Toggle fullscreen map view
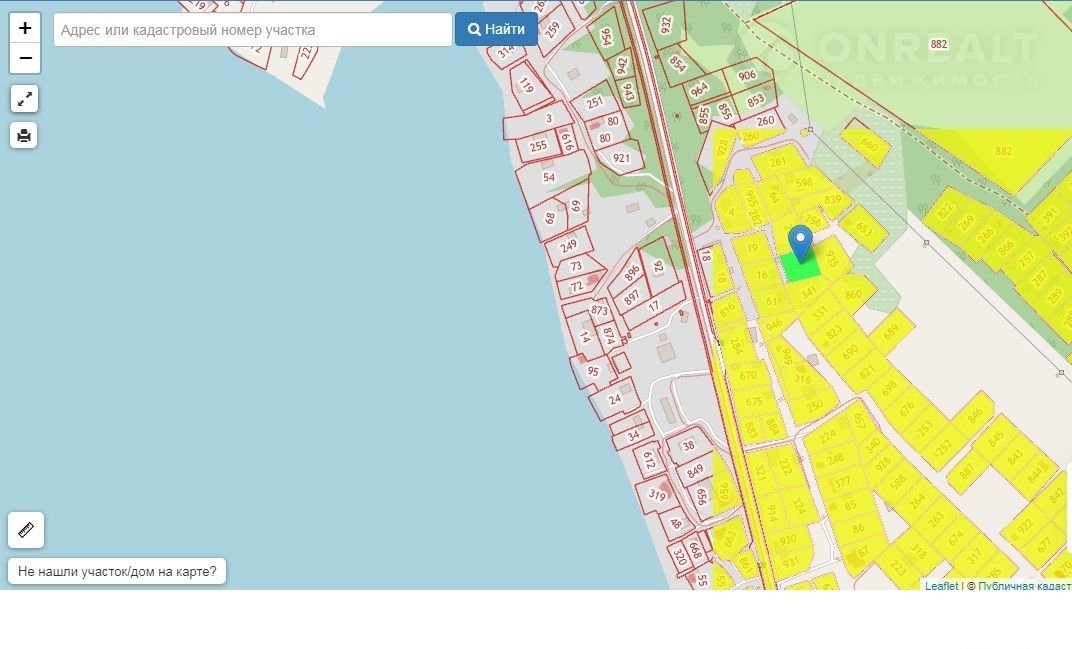The width and height of the screenshot is (1072, 649). tap(24, 99)
